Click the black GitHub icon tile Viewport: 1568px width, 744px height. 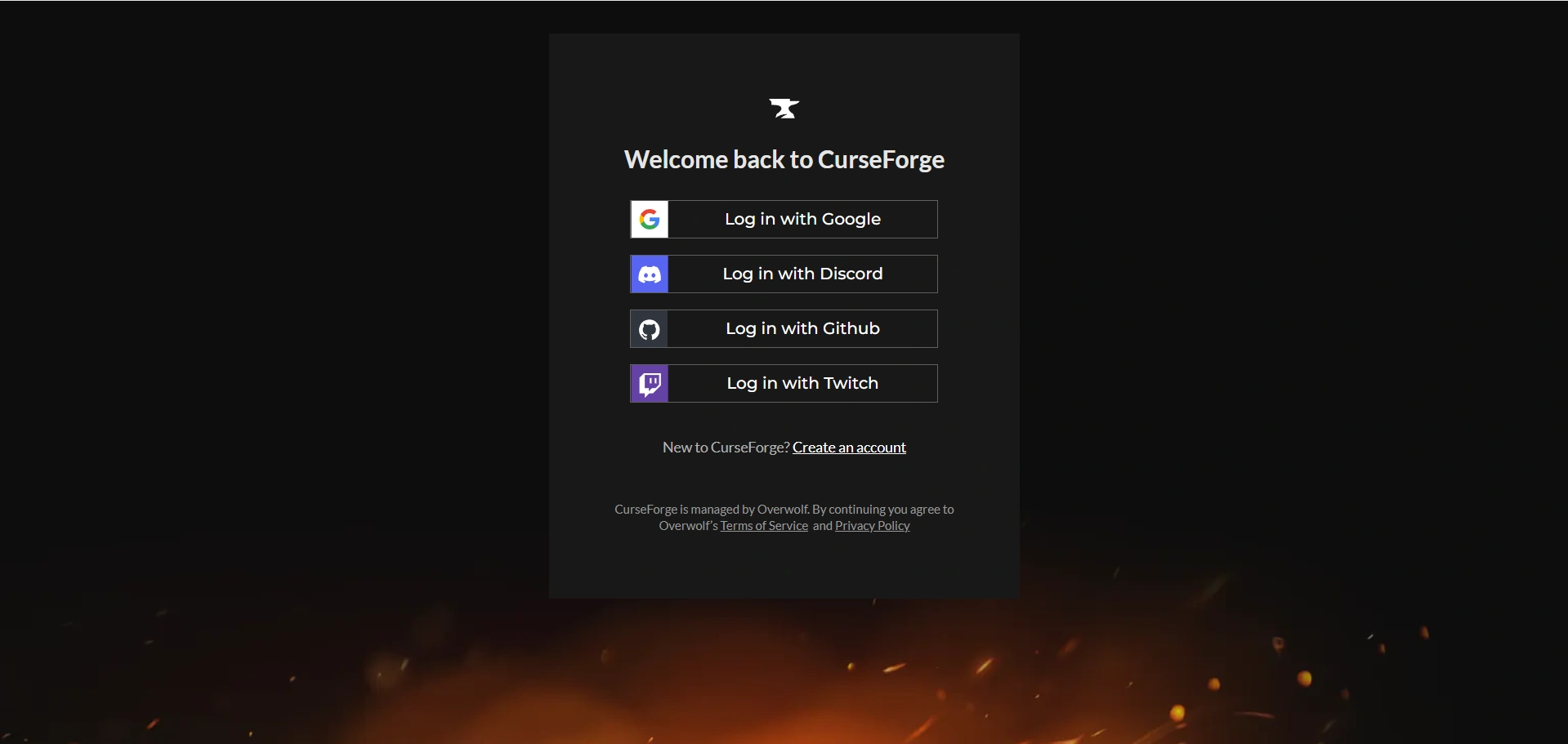[x=648, y=328]
